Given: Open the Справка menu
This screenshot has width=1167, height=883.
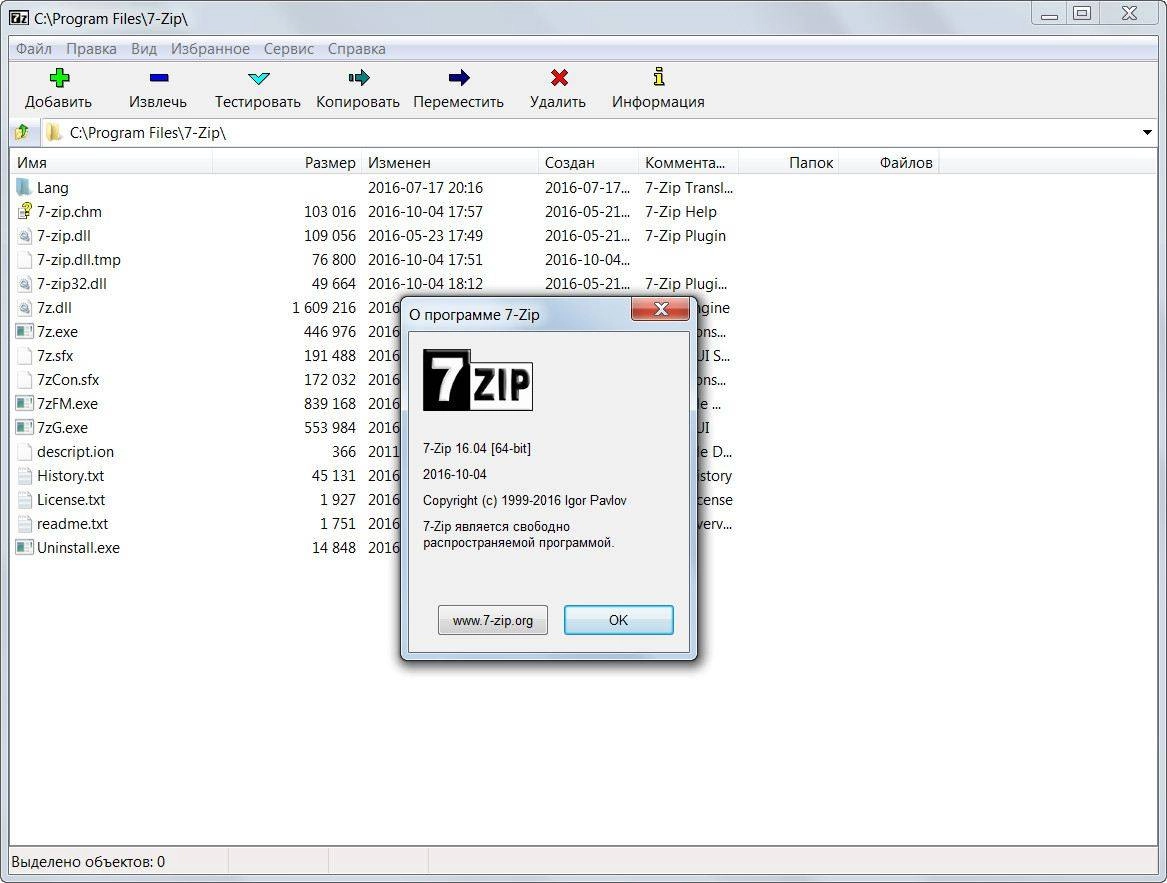Looking at the screenshot, I should [357, 49].
